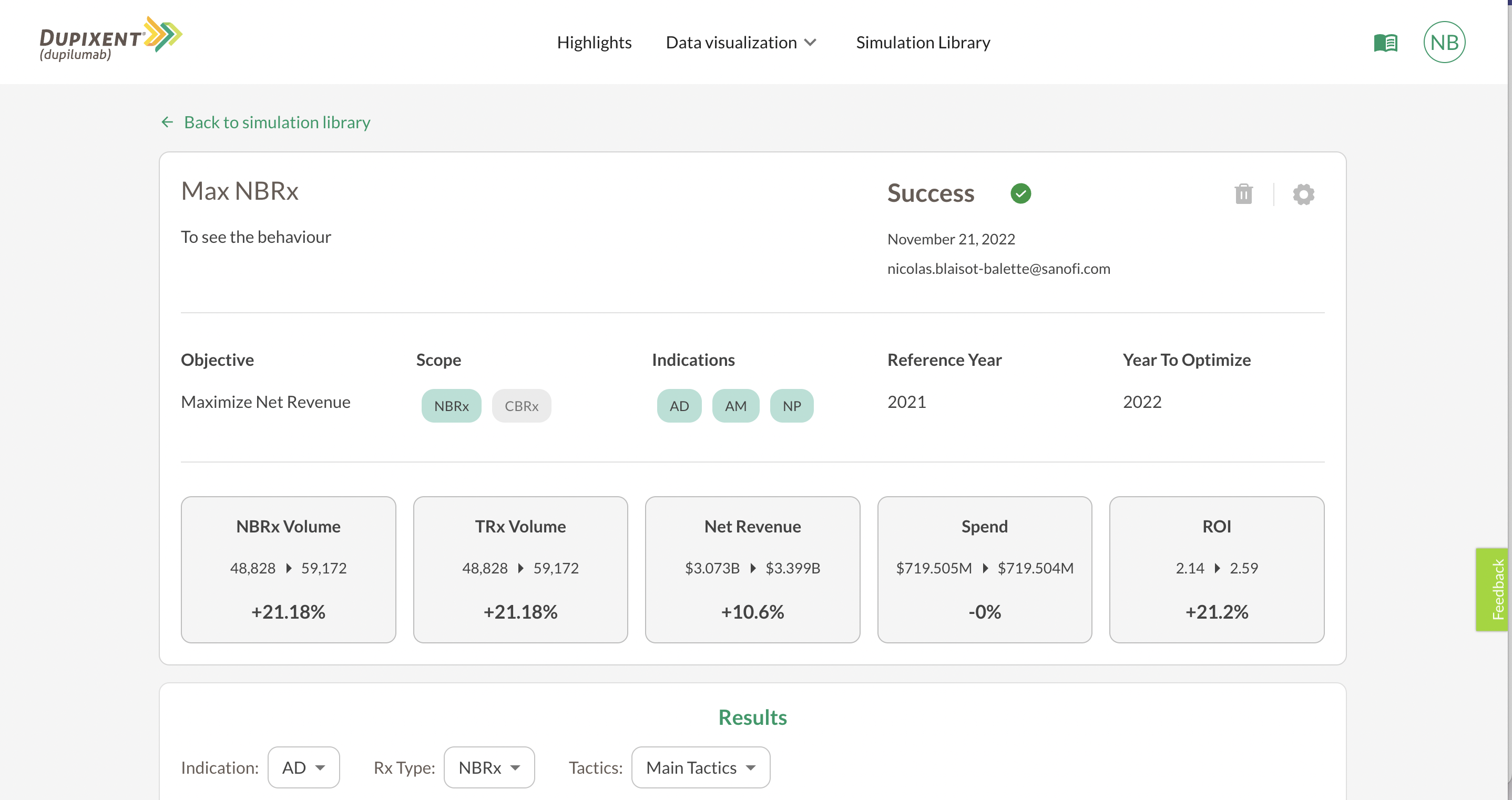Click the Dupixent logo
This screenshot has width=1512, height=800.
click(110, 39)
